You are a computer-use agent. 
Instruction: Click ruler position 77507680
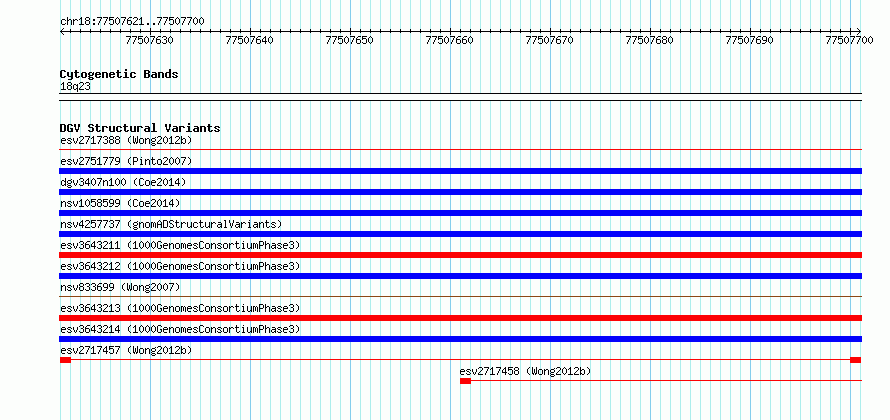point(649,40)
